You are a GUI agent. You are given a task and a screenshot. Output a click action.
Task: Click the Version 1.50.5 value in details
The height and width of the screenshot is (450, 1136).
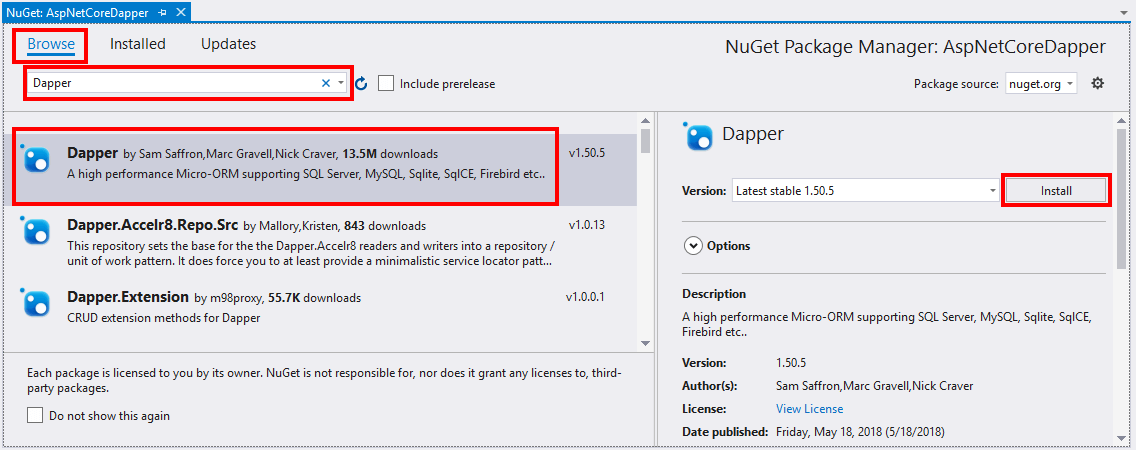(x=793, y=362)
